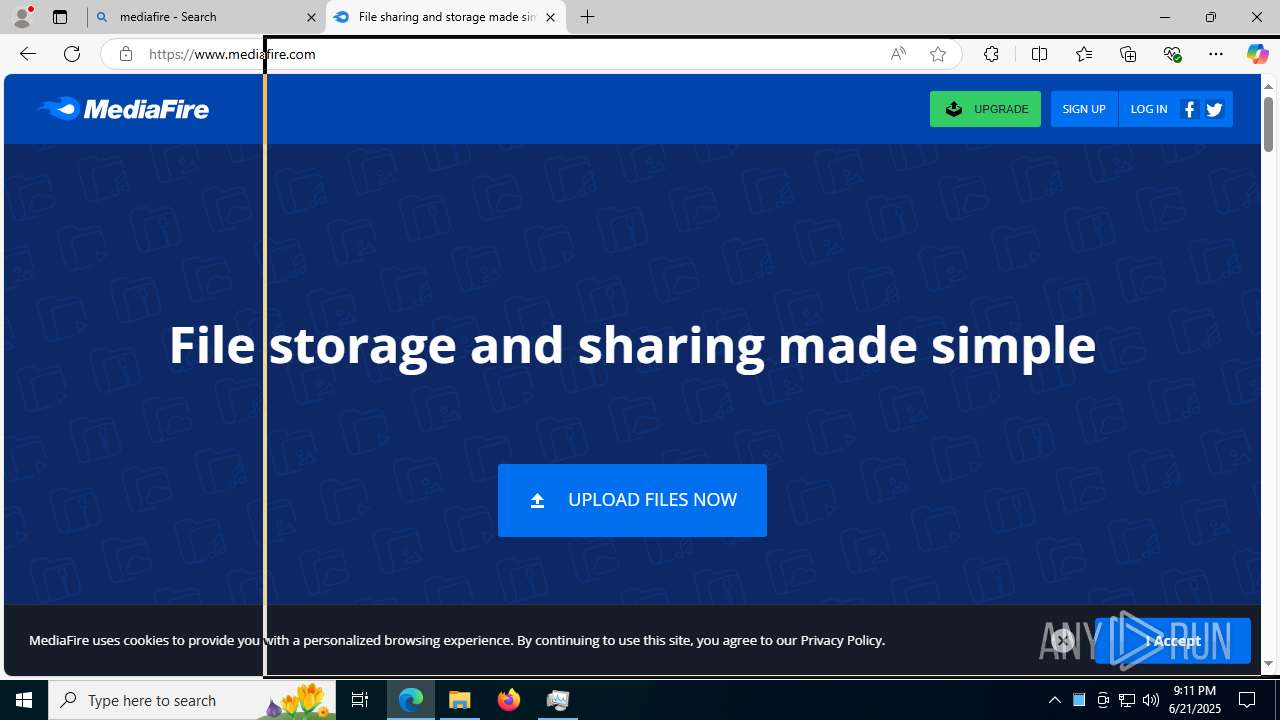Open File Explorer from taskbar

460,700
